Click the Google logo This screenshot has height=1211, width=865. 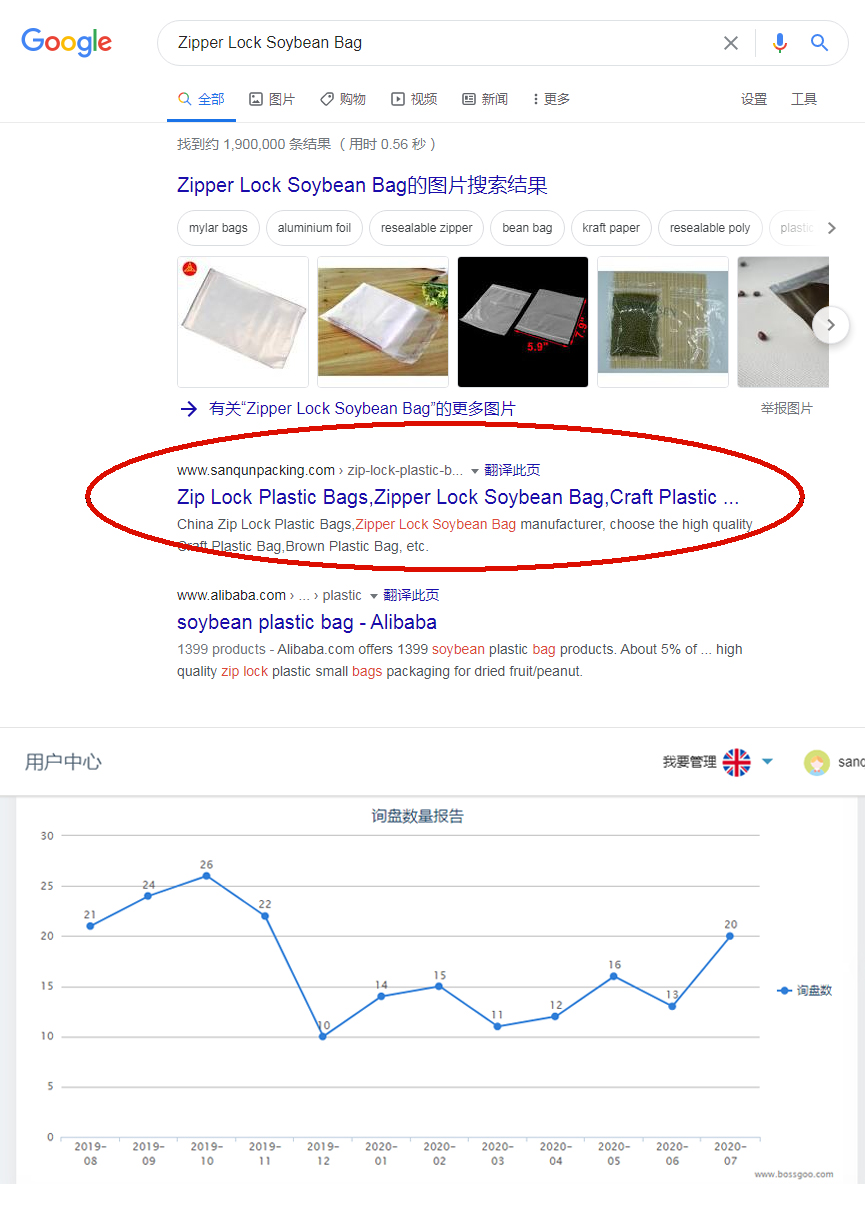click(67, 42)
